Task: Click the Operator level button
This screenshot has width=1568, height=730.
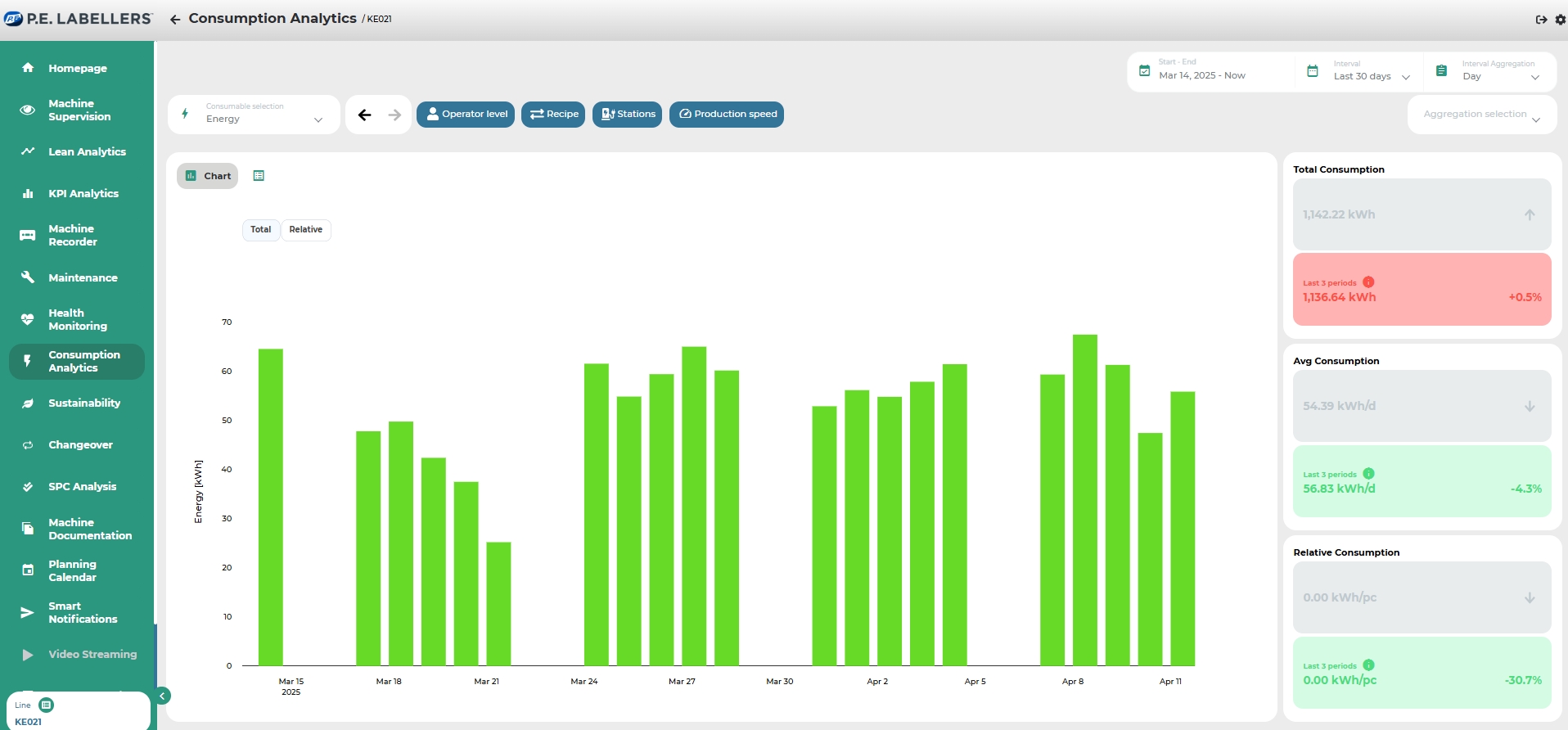Action: coord(466,115)
